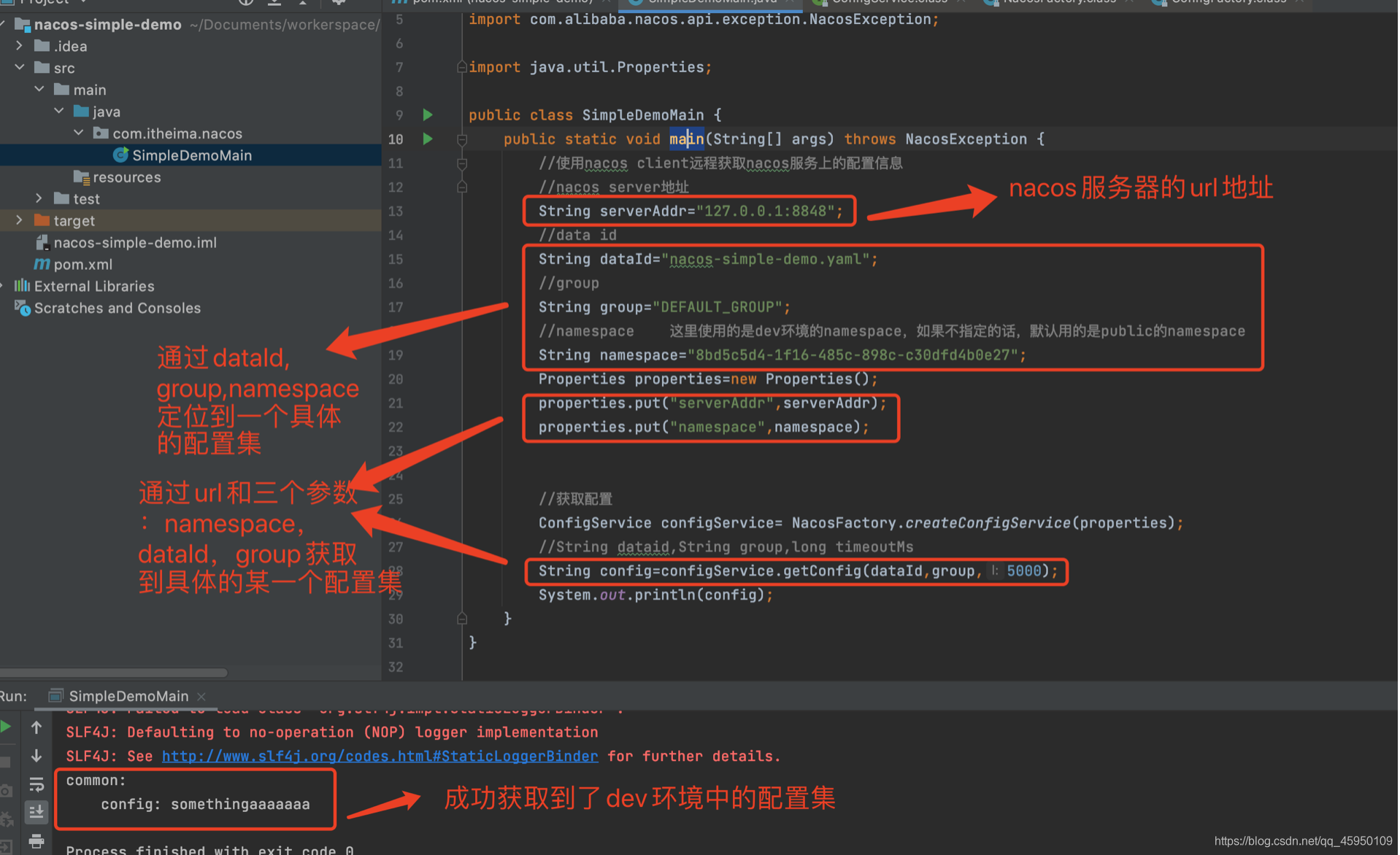Collapse com.itheima.nacos package chevron
Image resolution: width=1400 pixels, height=855 pixels.
(79, 133)
